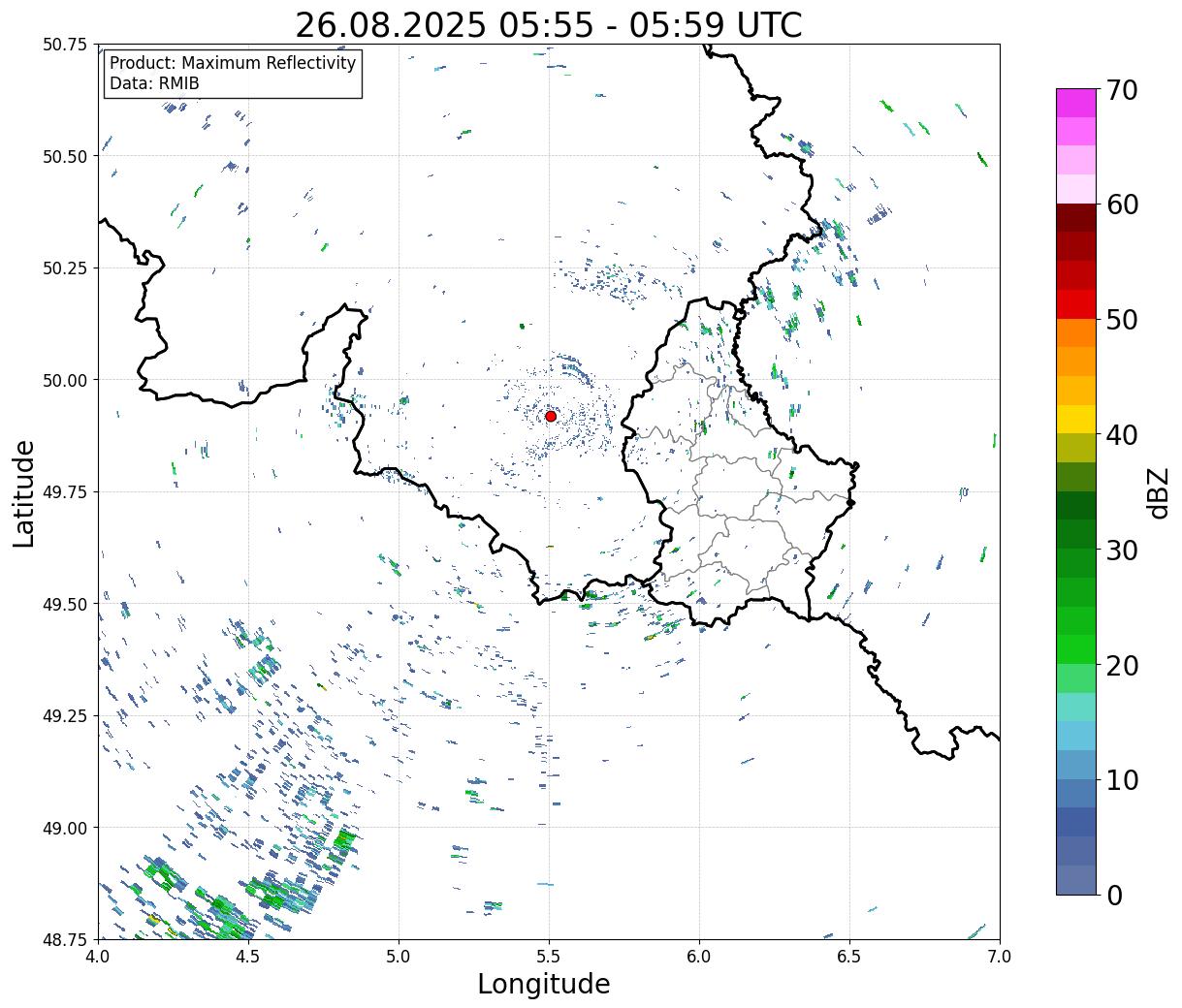The image size is (1182, 1008).
Task: Select the cyan colorbar swatch above 10
Action: coord(1076,736)
